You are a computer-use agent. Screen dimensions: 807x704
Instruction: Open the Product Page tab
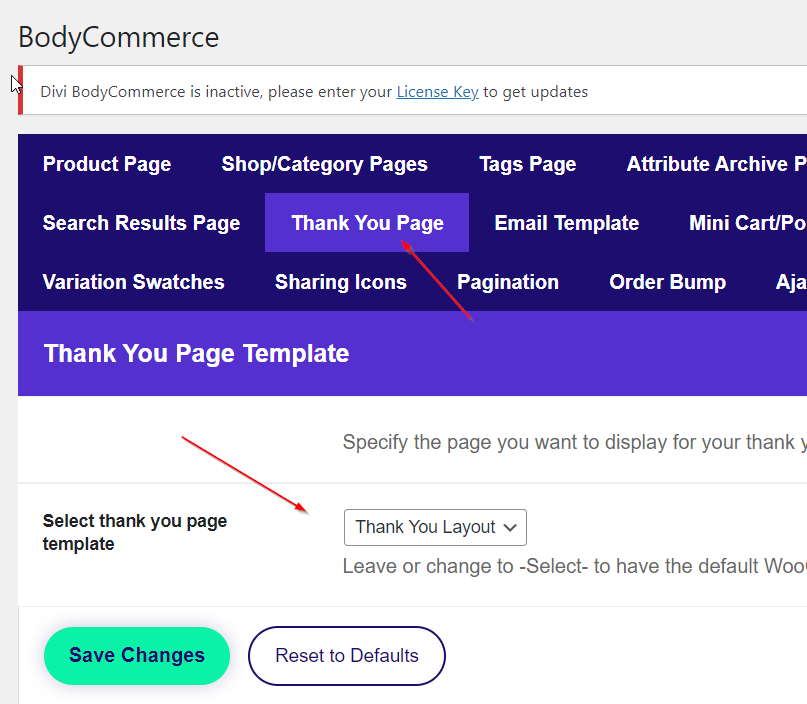(x=107, y=164)
